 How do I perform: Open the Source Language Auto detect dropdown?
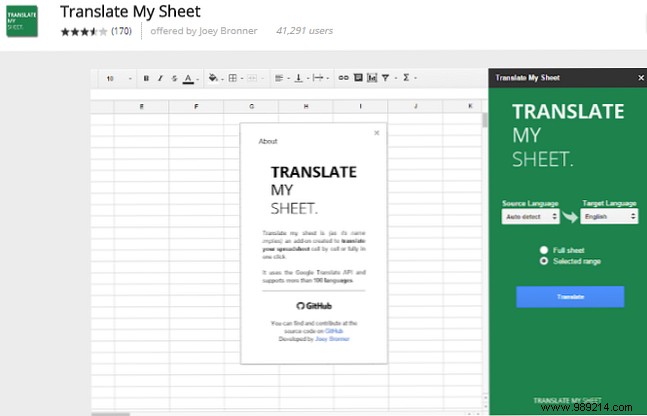(531, 217)
